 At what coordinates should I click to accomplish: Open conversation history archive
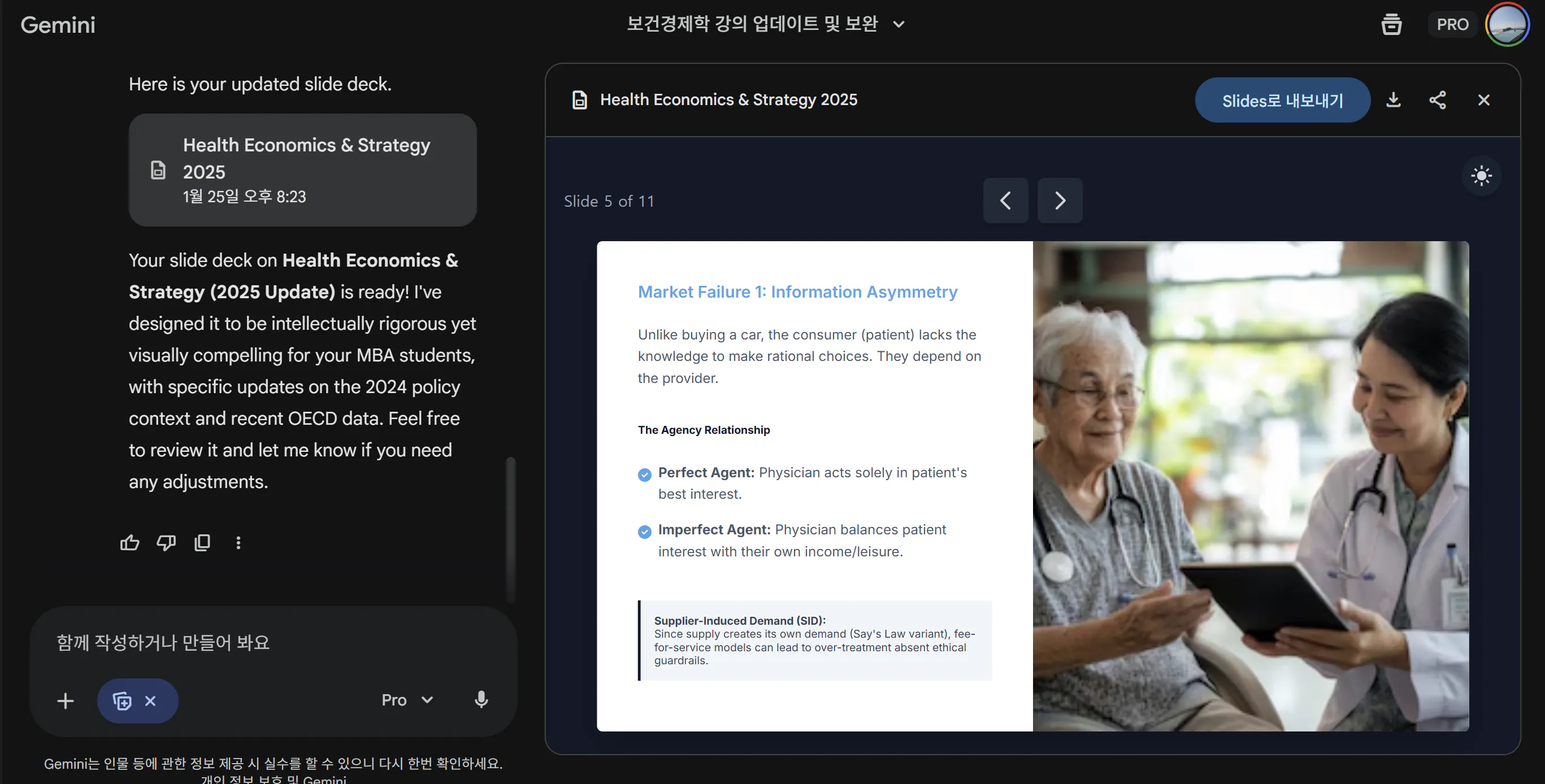click(1391, 24)
